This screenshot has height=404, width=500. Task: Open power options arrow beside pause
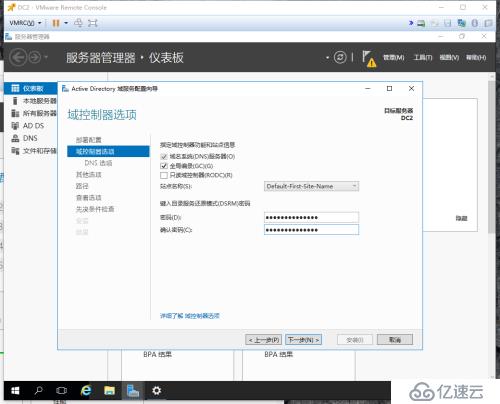[66, 23]
